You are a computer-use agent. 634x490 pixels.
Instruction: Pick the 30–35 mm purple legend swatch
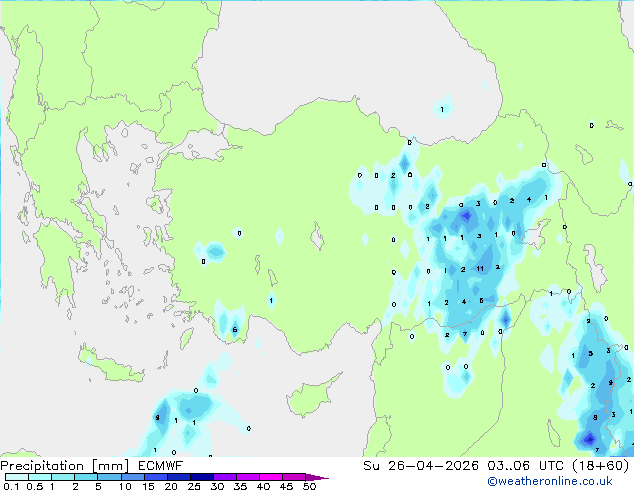click(225, 477)
